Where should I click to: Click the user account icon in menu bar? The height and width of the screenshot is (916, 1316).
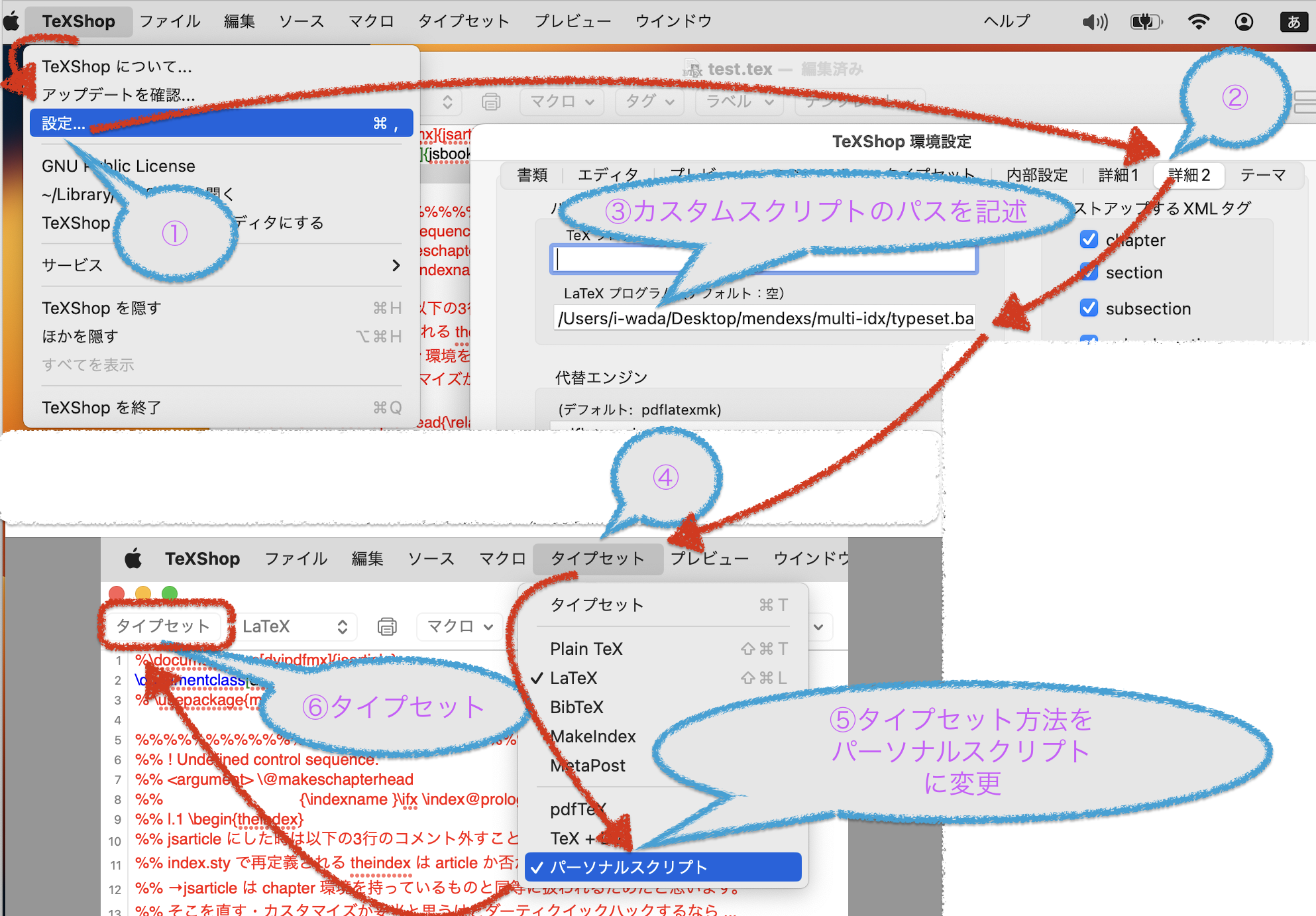pyautogui.click(x=1244, y=22)
